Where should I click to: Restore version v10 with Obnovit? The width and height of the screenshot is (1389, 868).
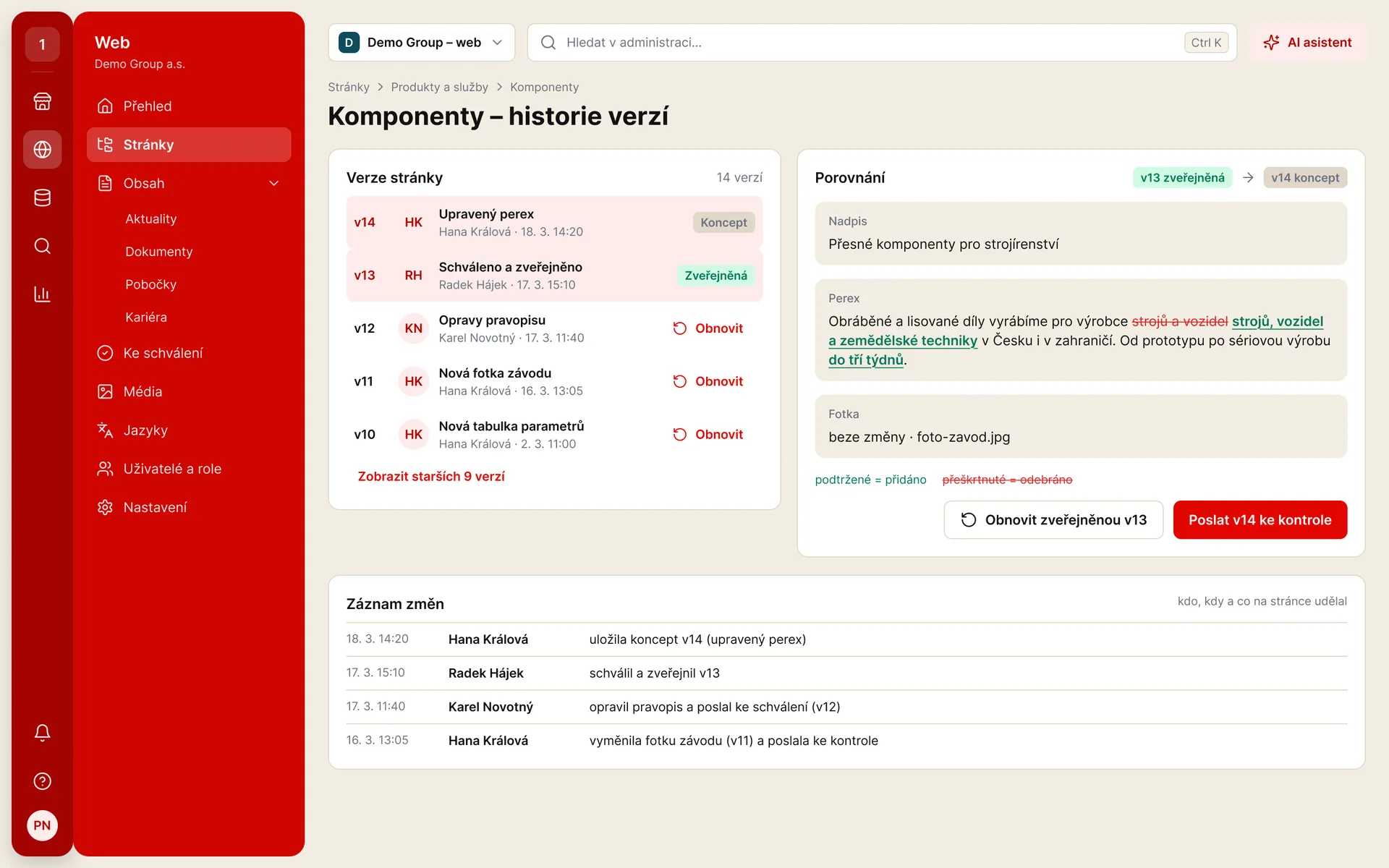pyautogui.click(x=708, y=434)
